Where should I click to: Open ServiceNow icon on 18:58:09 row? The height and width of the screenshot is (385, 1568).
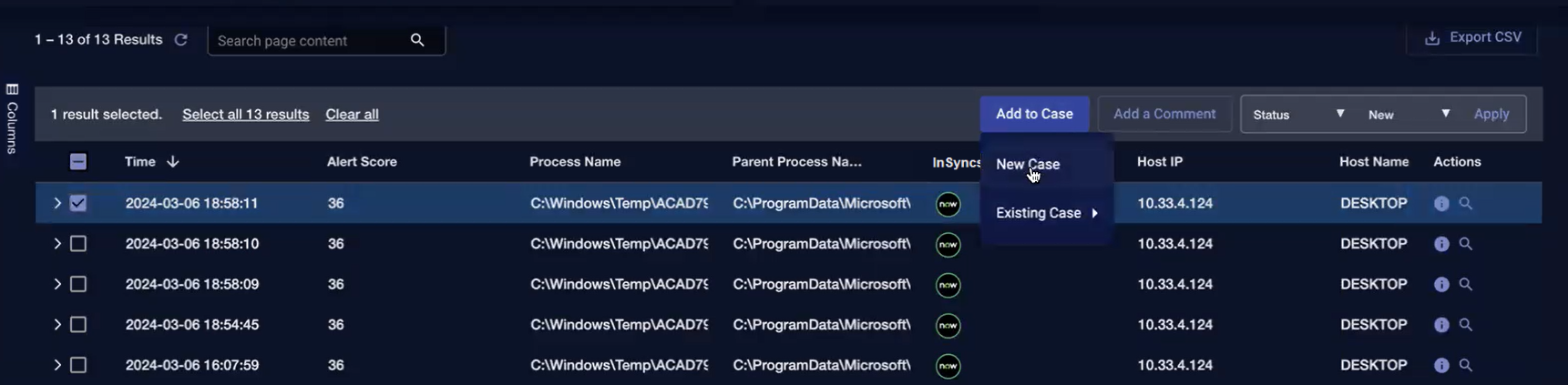pyautogui.click(x=948, y=285)
